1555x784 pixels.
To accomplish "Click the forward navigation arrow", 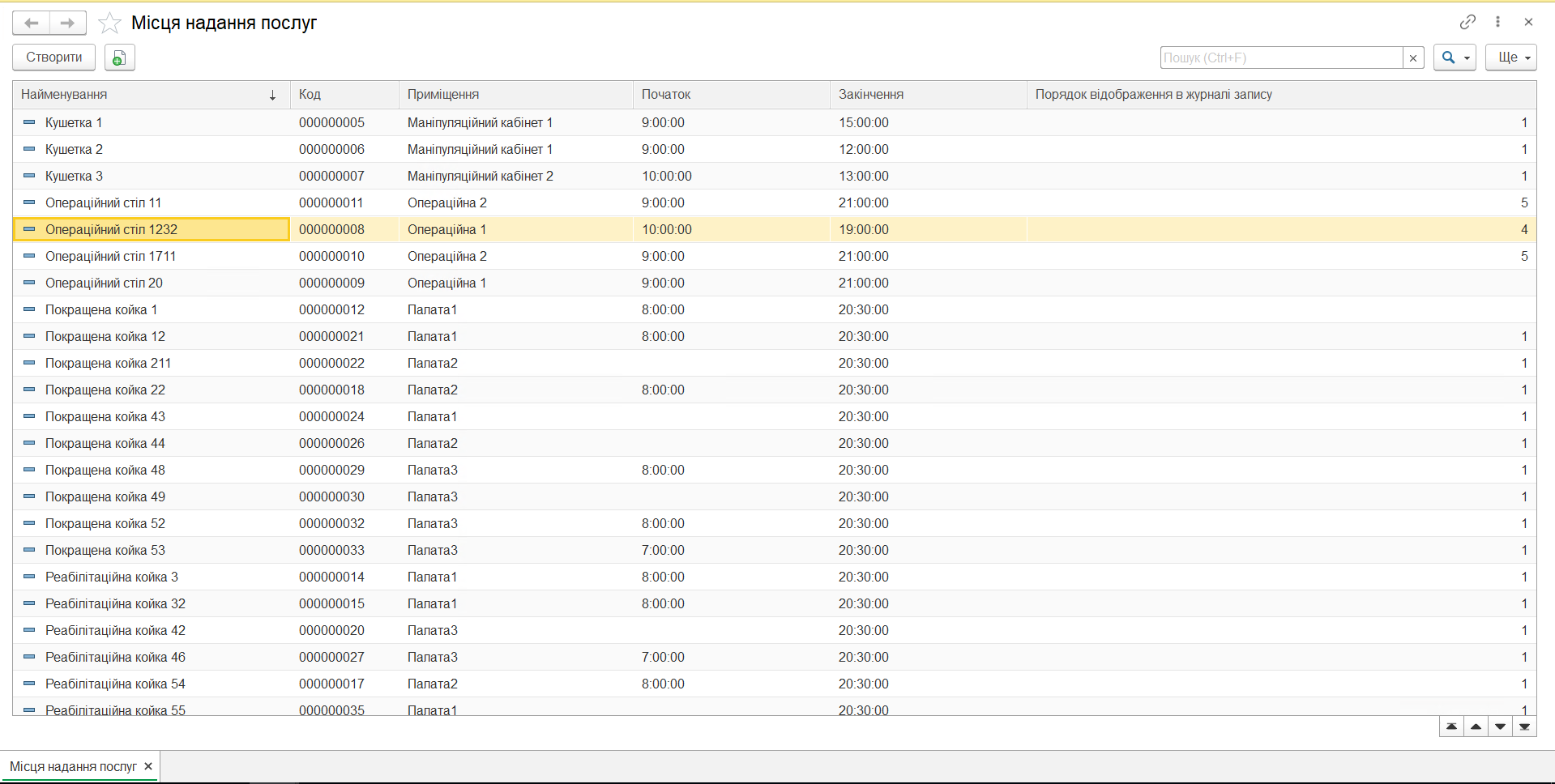I will pyautogui.click(x=68, y=23).
